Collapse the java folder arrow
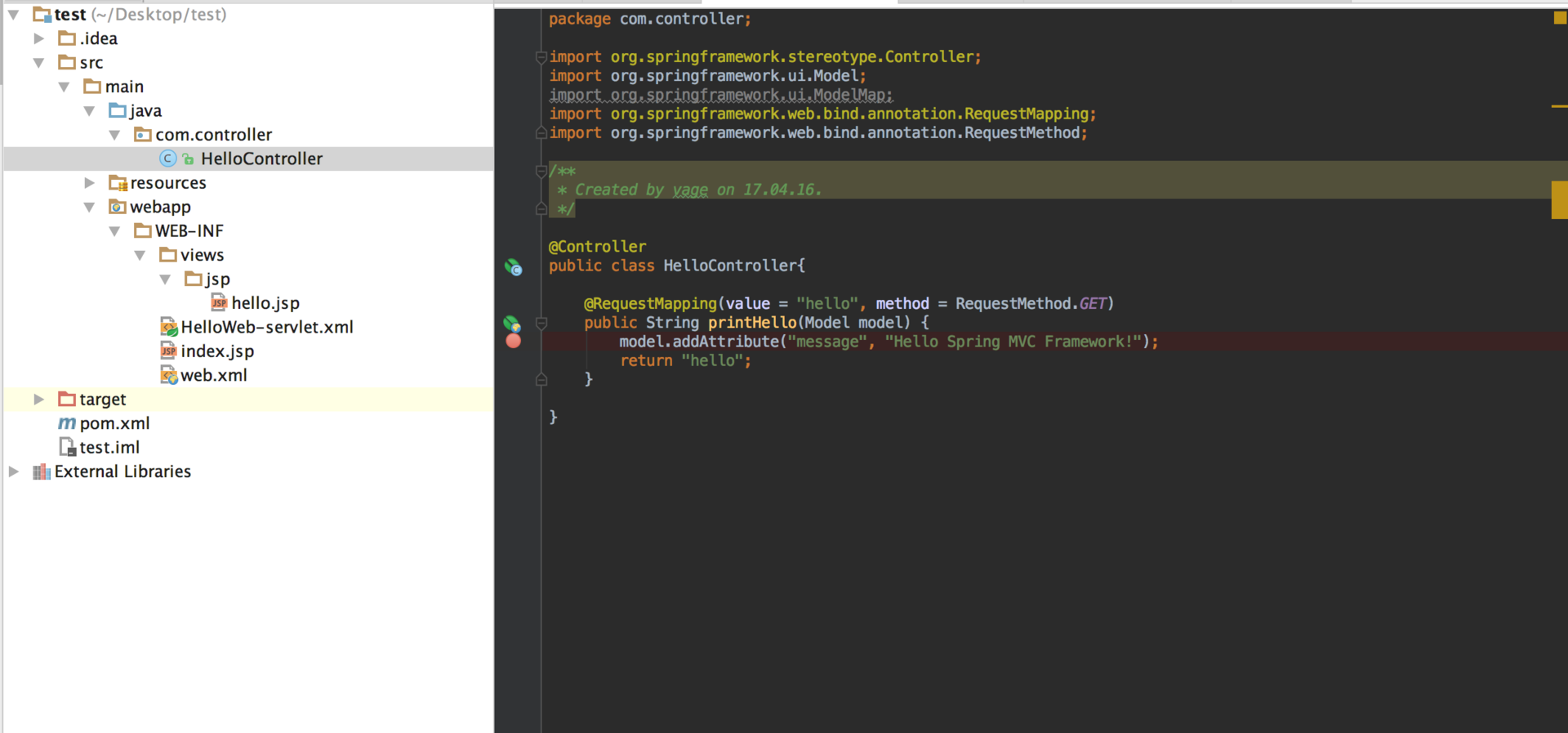1568x733 pixels. coord(89,111)
